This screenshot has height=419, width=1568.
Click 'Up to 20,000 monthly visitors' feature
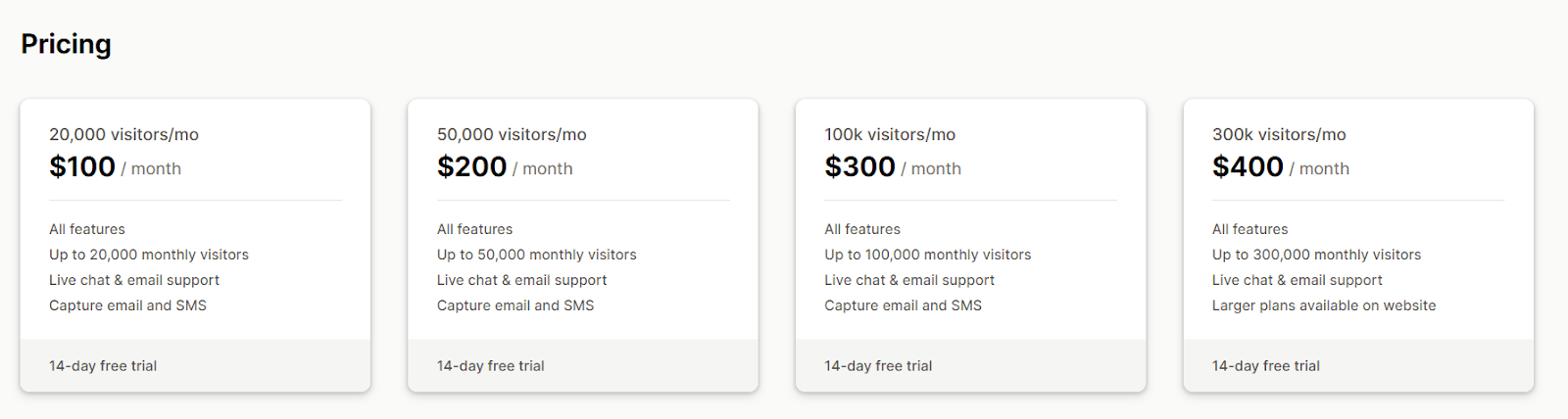tap(149, 255)
